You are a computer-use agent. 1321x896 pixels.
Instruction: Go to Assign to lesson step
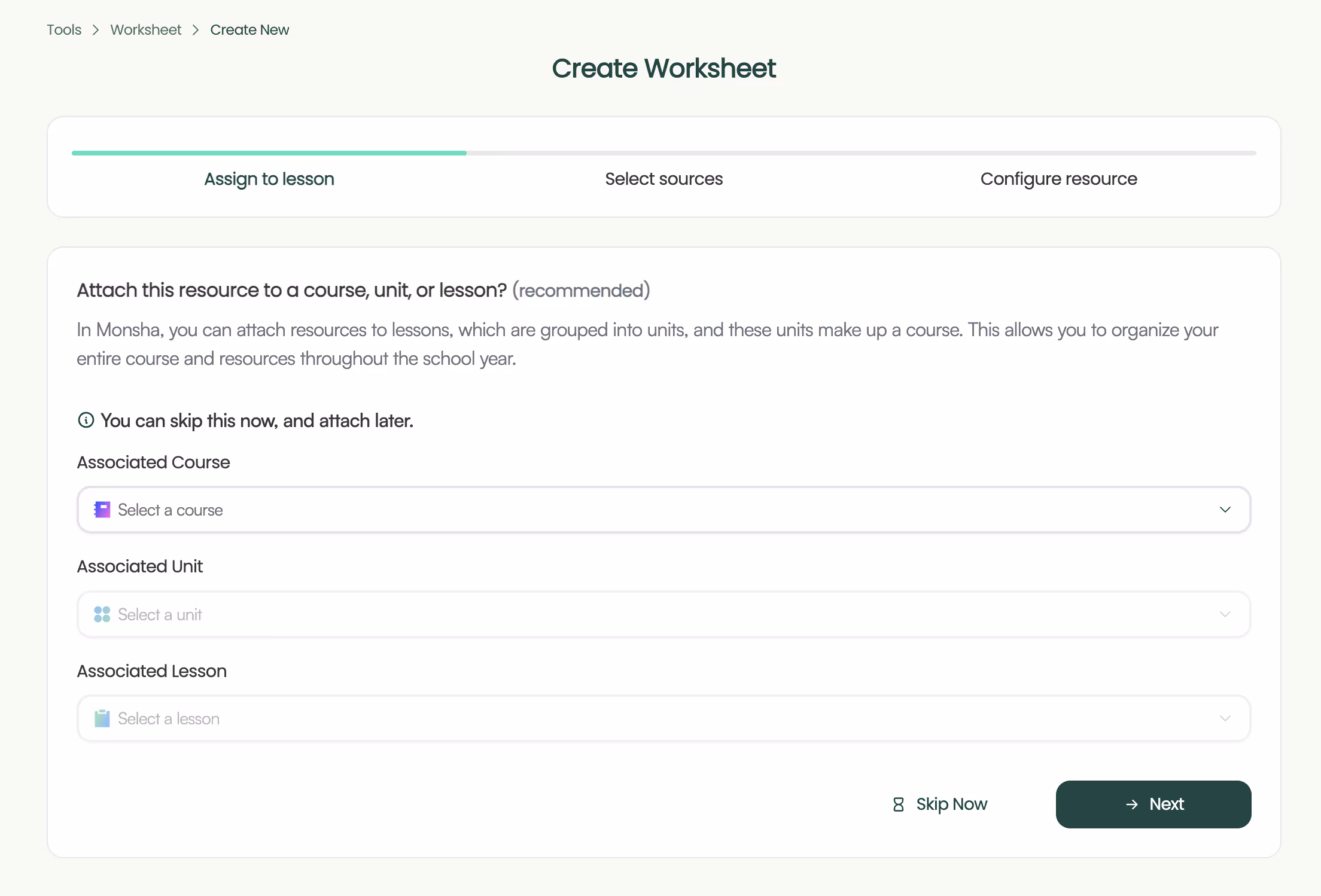pos(269,179)
